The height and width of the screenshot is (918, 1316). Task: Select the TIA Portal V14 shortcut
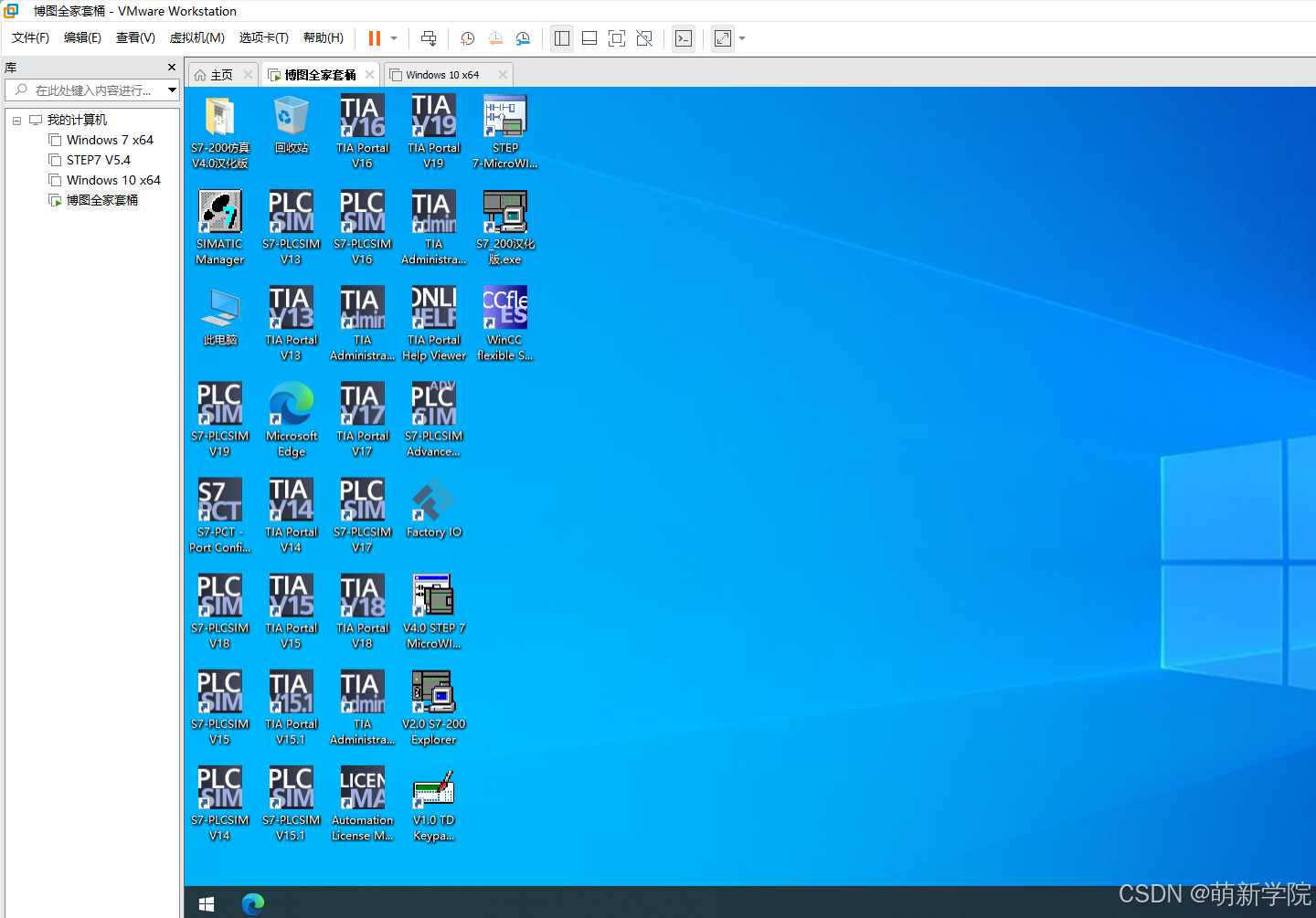tap(291, 516)
